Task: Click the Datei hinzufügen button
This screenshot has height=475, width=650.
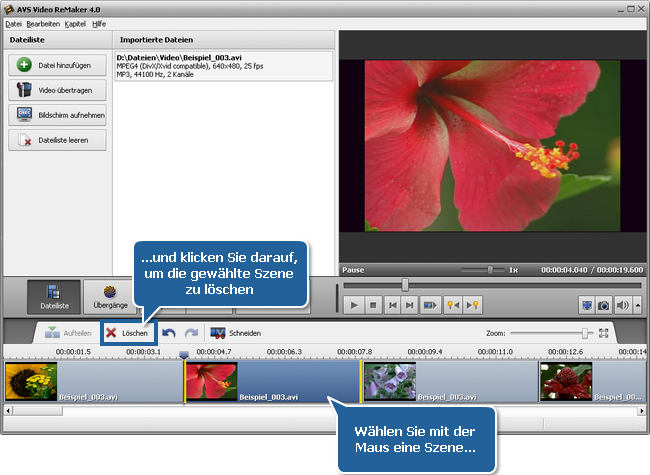Action: pos(57,64)
